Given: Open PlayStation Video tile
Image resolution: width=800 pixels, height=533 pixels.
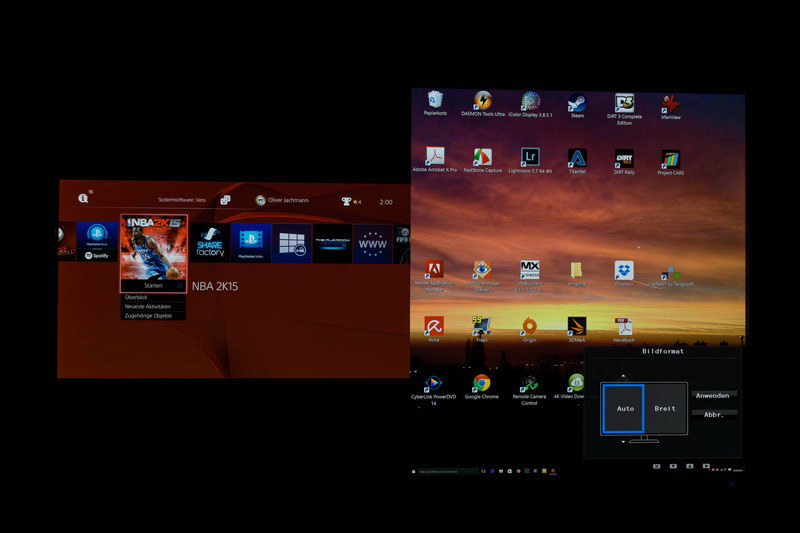Looking at the screenshot, I should coord(251,243).
